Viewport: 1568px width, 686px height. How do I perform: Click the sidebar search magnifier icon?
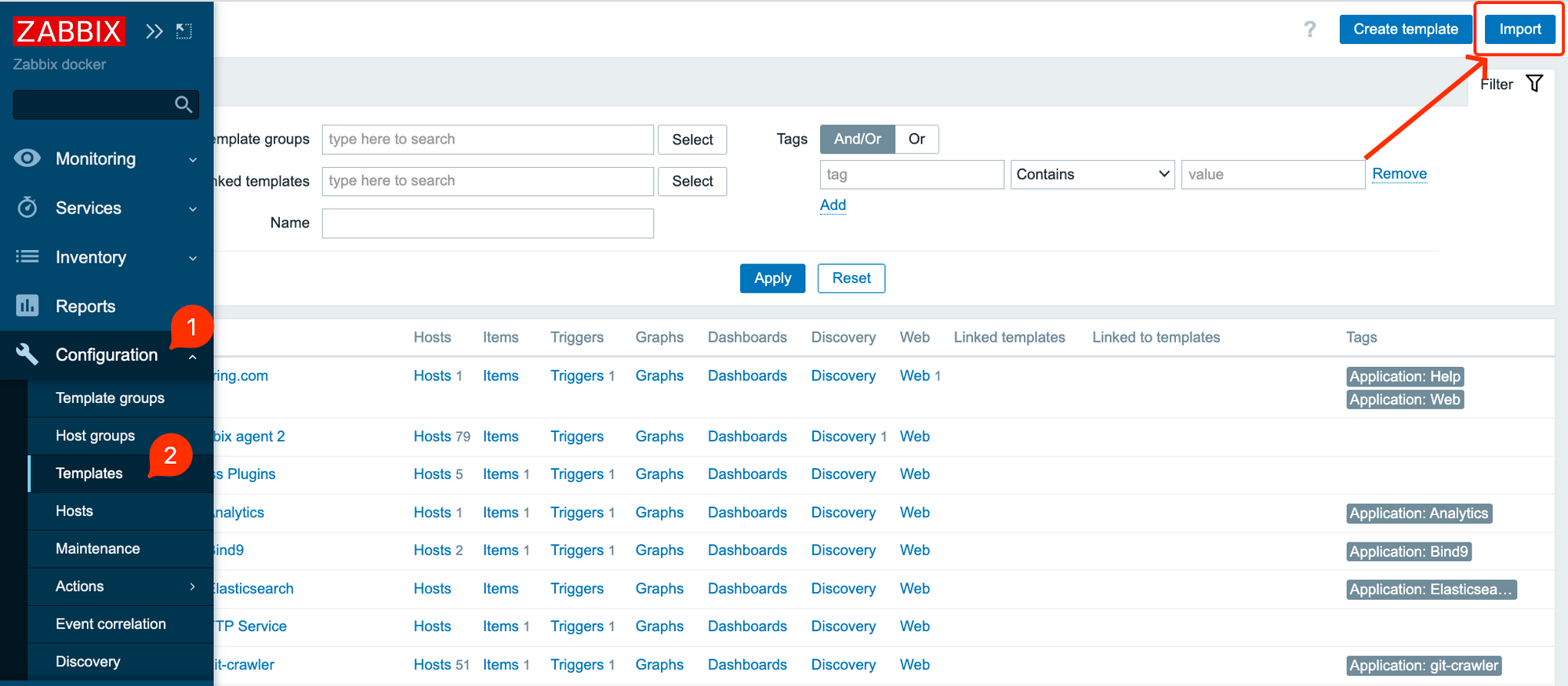click(x=183, y=104)
